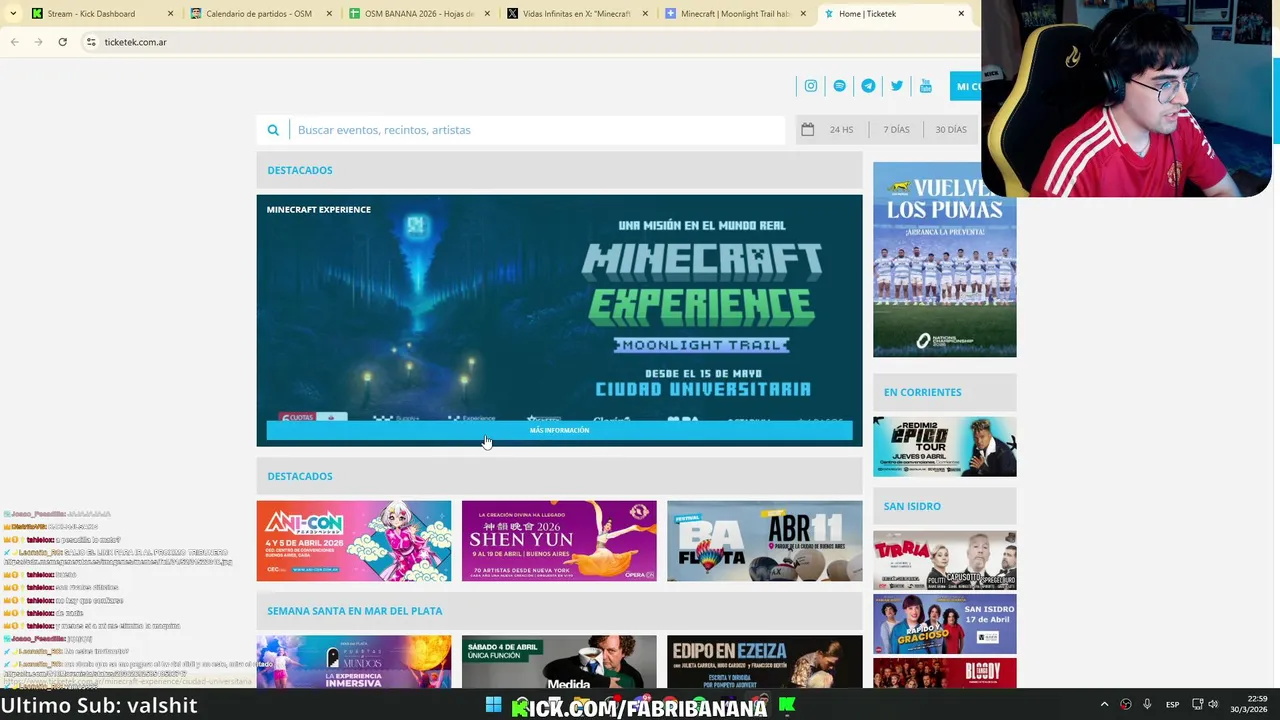The image size is (1280, 720).
Task: Open the Edipo en Ezeiza card
Action: [764, 661]
